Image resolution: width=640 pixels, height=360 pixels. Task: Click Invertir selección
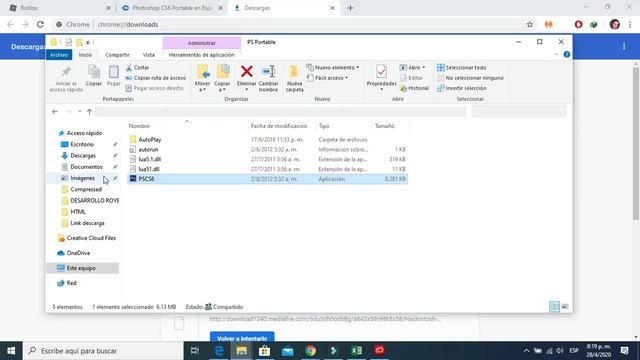(461, 88)
